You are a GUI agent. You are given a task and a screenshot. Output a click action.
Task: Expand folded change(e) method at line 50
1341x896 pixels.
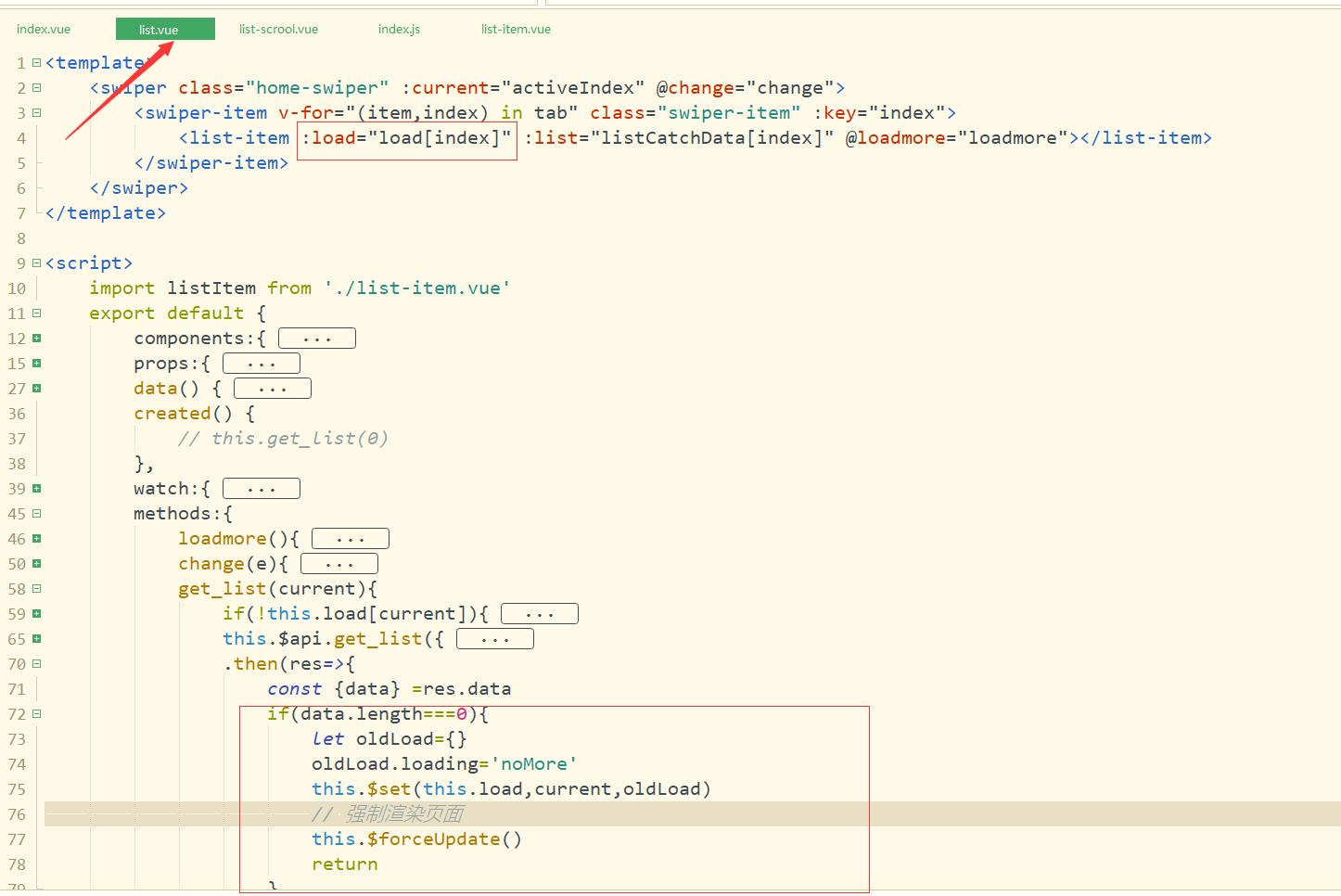tap(37, 564)
